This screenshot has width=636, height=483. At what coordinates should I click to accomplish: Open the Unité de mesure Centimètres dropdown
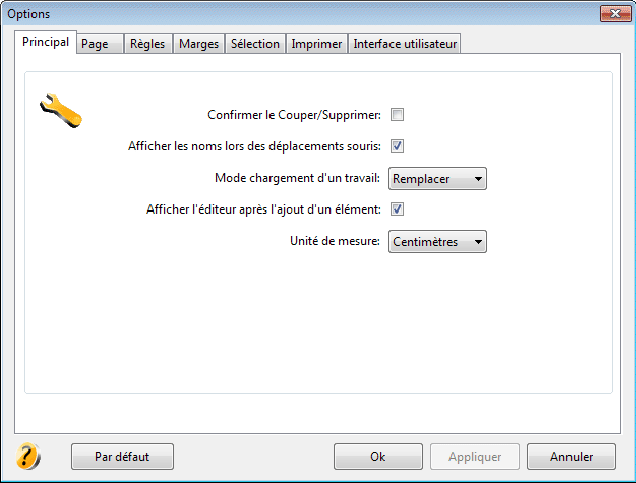[x=437, y=242]
